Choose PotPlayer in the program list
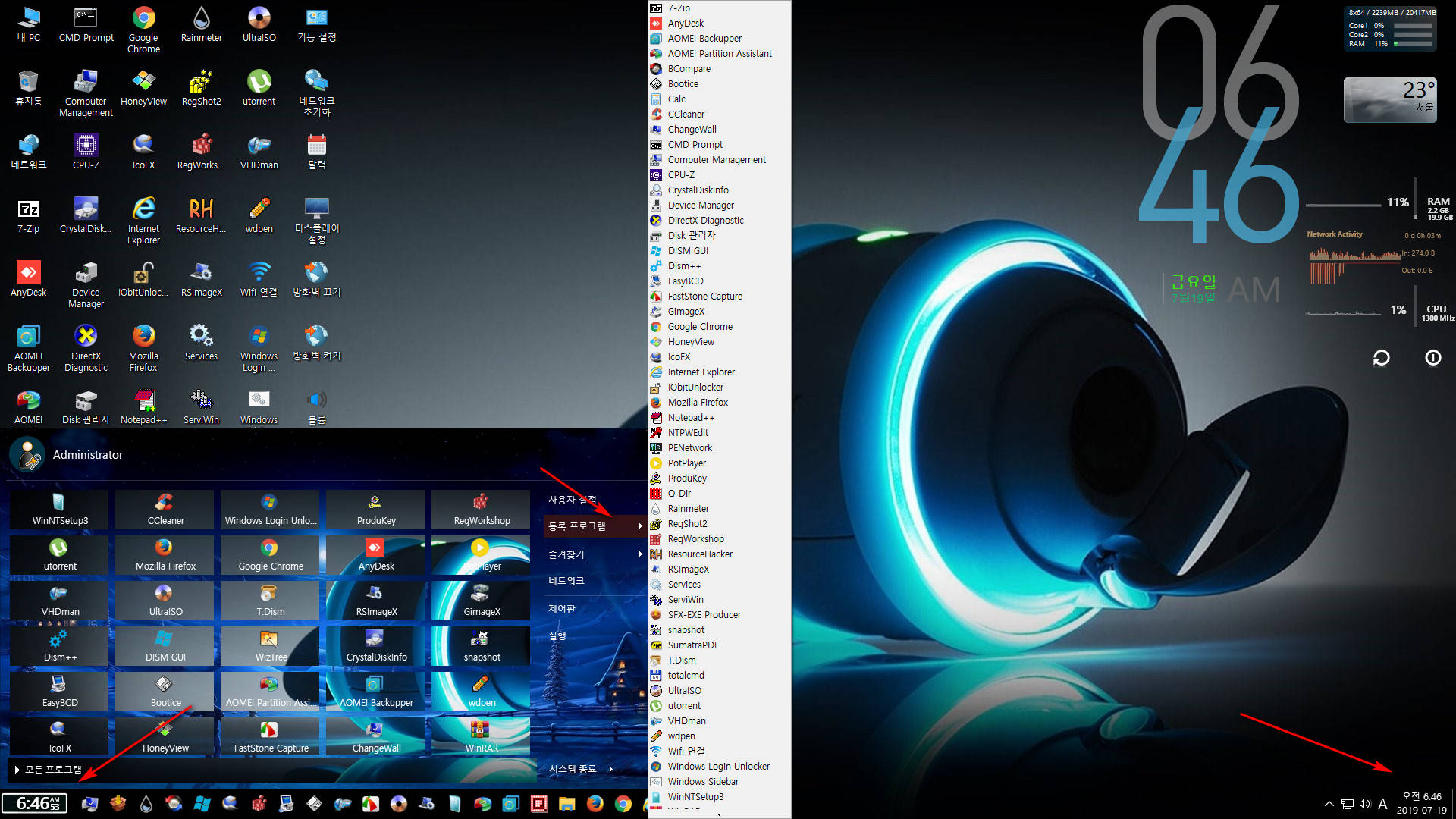The height and width of the screenshot is (819, 1456). (719, 463)
